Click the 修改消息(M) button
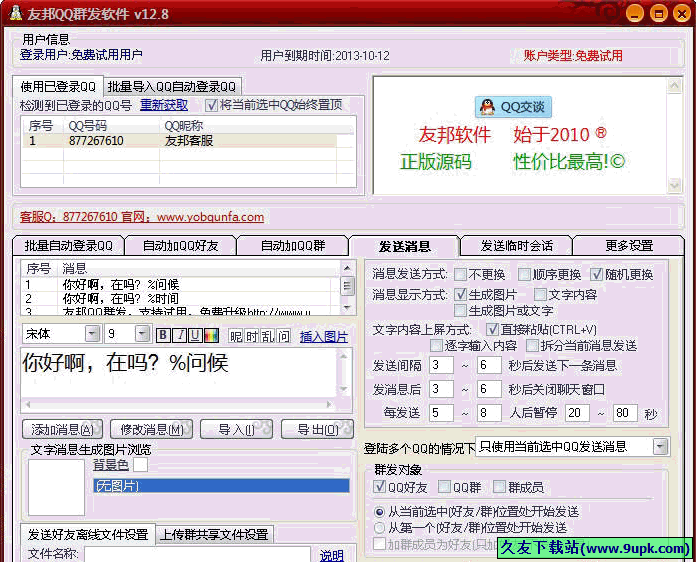 pyautogui.click(x=152, y=429)
